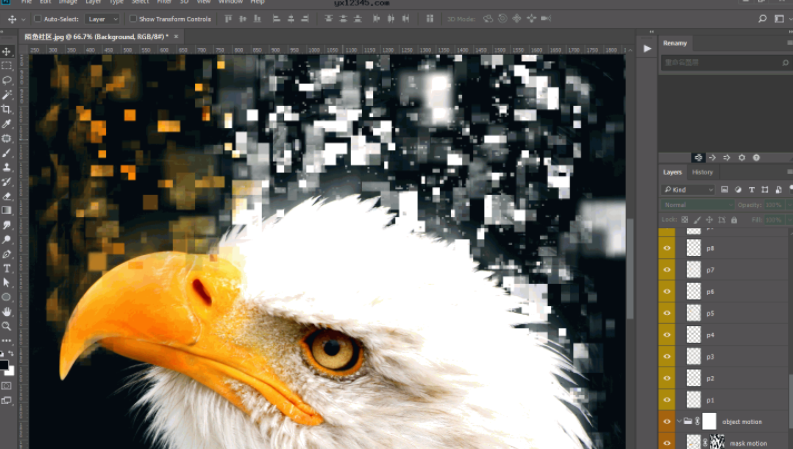Screen dimensions: 793x449
Task: Click the shape layer filter icon
Action: [765, 190]
